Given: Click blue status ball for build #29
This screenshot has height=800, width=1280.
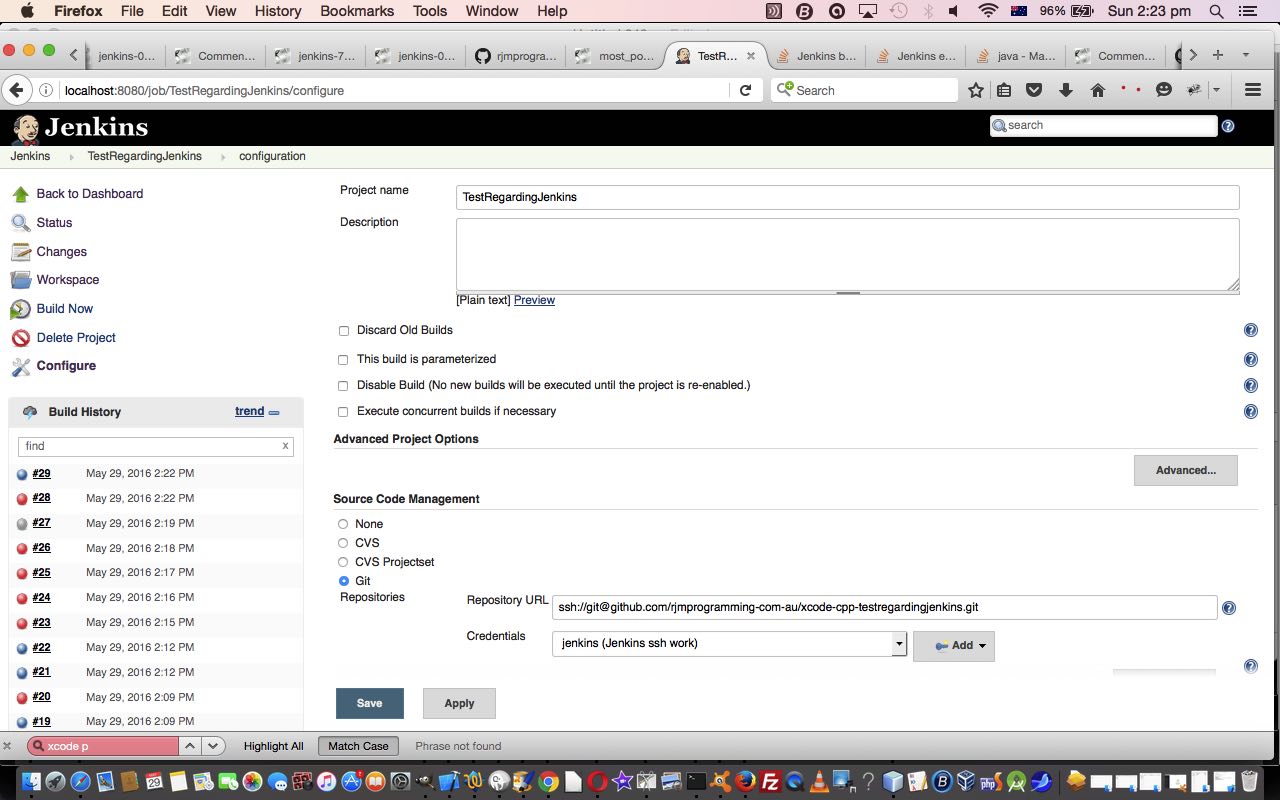Looking at the screenshot, I should 22,475.
